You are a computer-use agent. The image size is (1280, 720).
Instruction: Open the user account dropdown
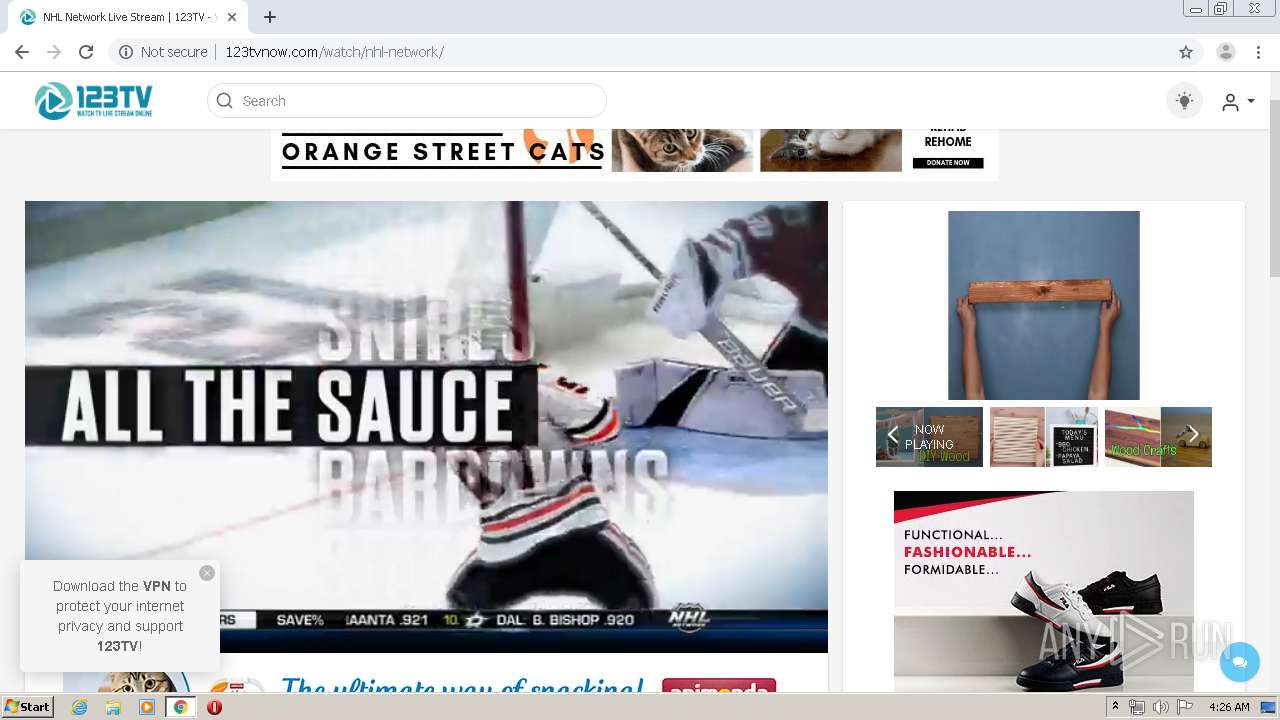pyautogui.click(x=1238, y=102)
